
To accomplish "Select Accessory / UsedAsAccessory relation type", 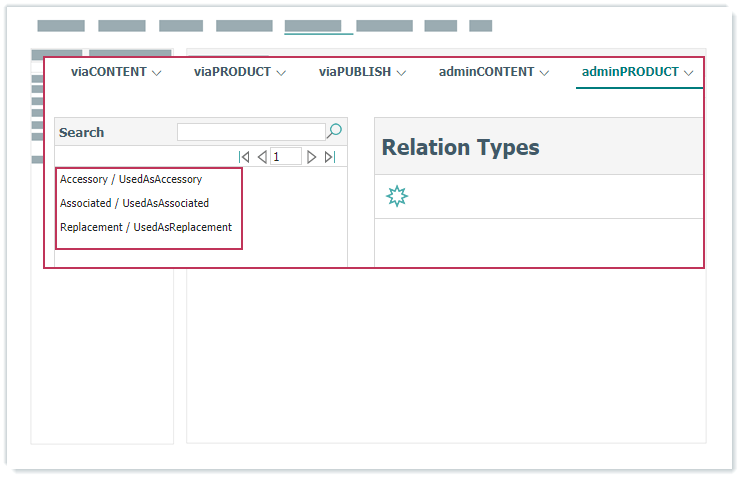I will coord(131,179).
